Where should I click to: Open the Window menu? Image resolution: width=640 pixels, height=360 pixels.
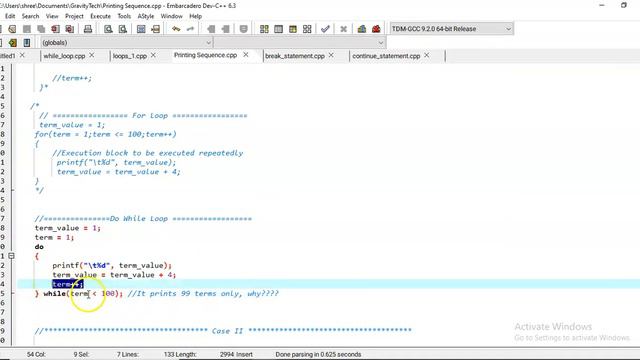click(x=171, y=16)
